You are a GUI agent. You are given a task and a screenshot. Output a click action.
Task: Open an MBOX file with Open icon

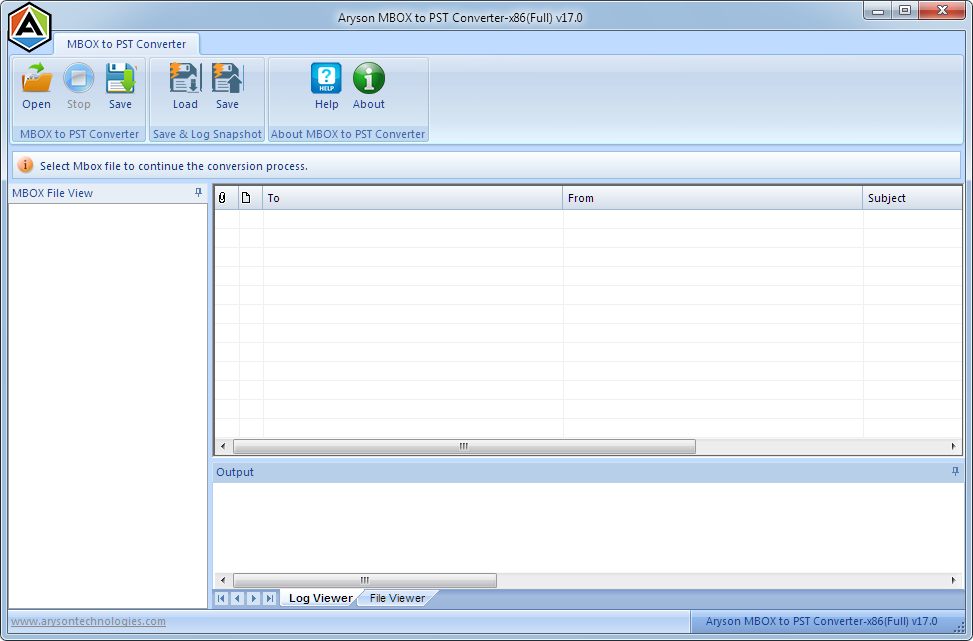37,86
